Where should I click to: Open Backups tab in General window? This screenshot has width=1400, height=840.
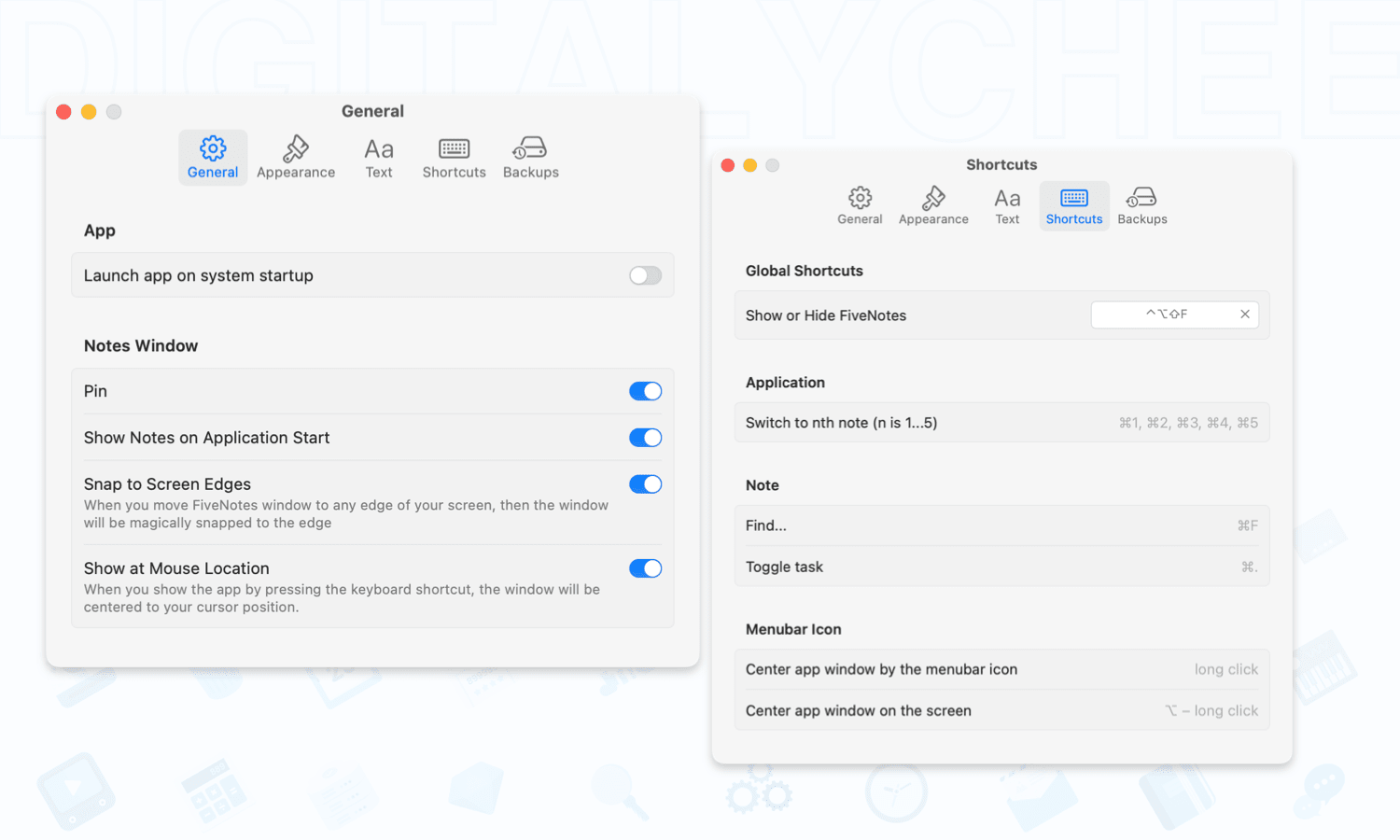point(530,157)
